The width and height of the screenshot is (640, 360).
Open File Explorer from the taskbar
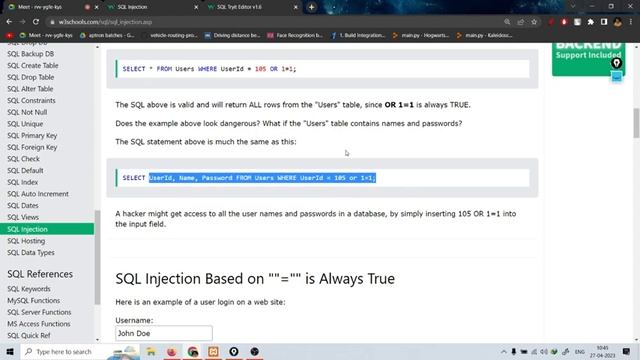[x=151, y=351]
